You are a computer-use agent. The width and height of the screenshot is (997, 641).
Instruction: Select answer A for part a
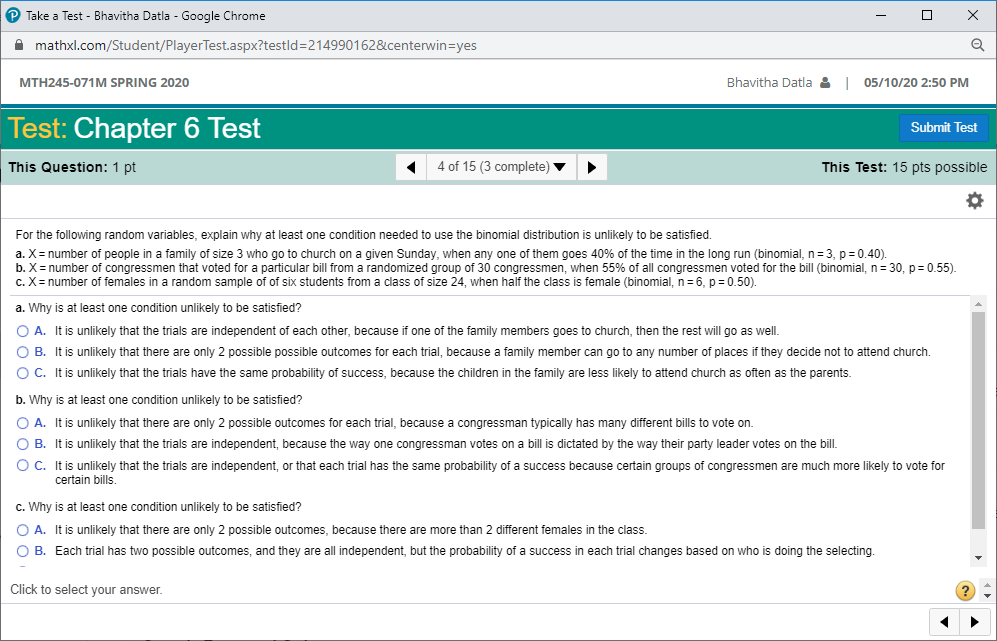point(22,330)
